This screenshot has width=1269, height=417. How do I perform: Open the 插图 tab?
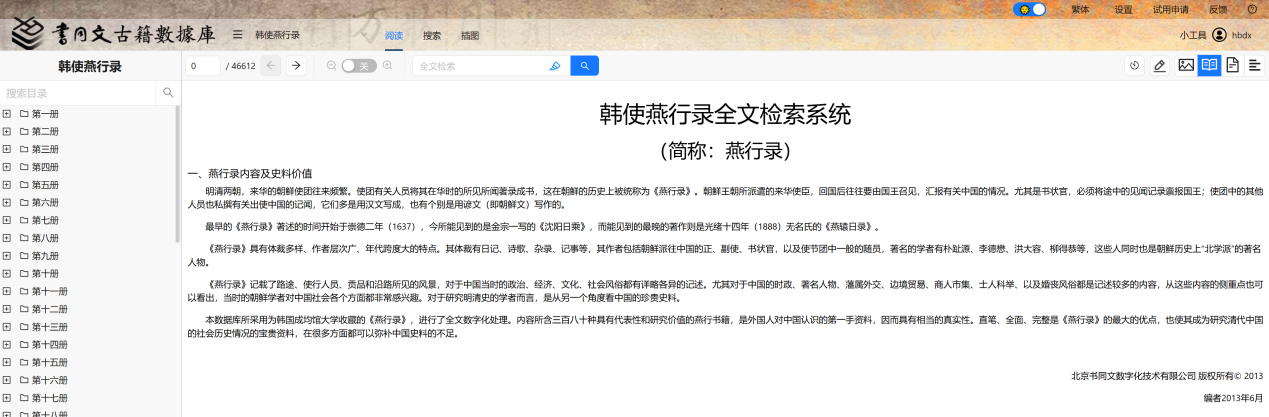pos(470,35)
